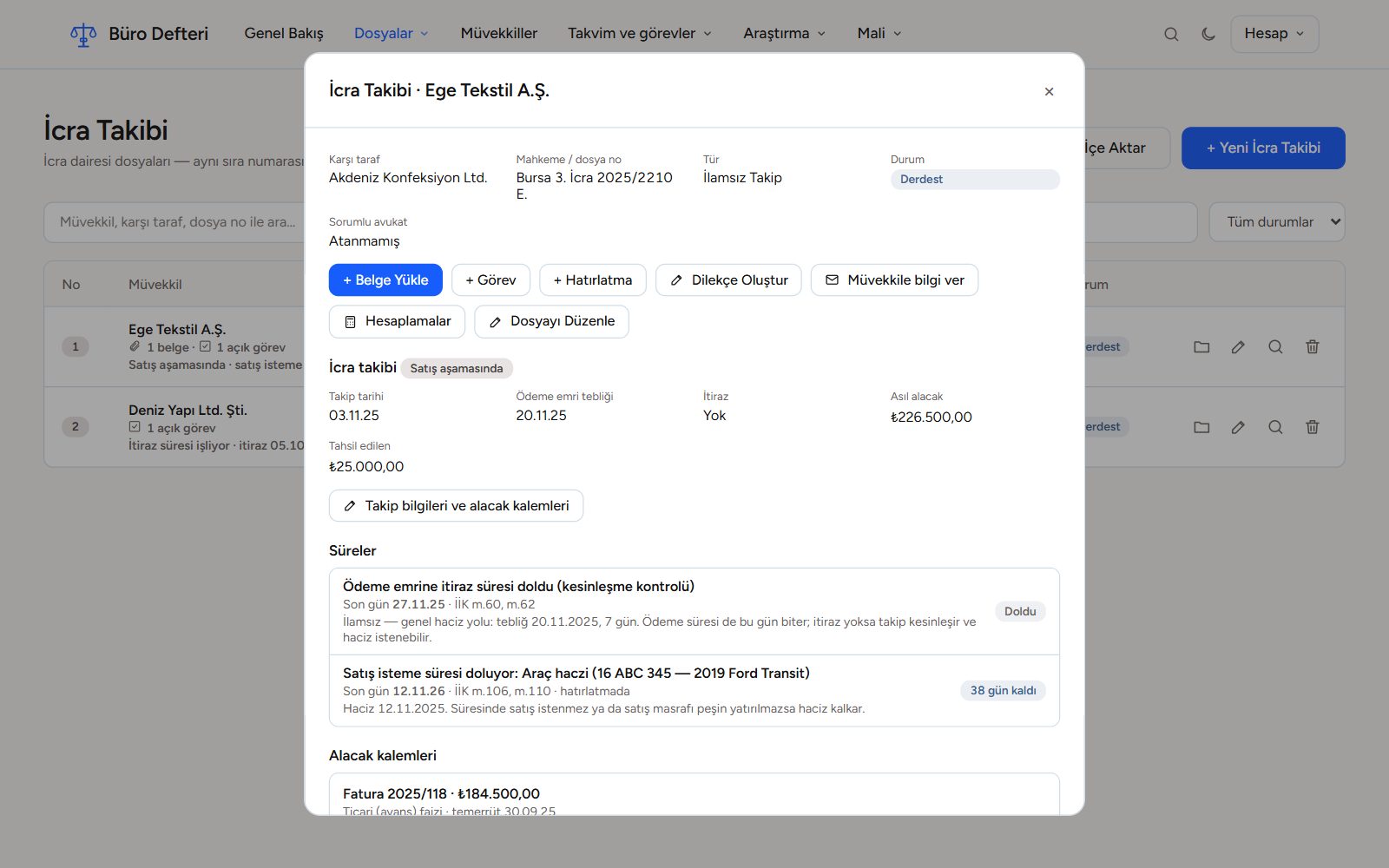Viewport: 1389px width, 868px height.
Task: Click pencil edit icon in Ege Tekstil row
Action: tap(1238, 346)
